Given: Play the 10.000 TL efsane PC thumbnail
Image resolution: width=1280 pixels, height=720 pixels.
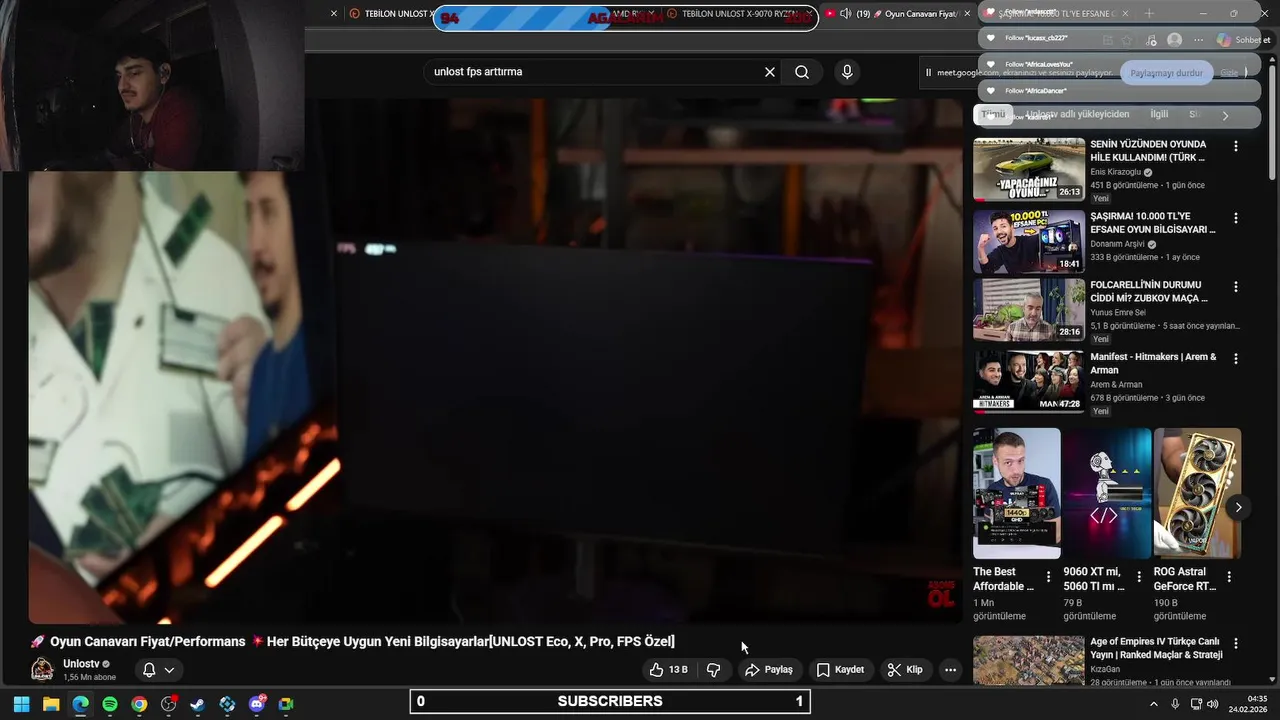Looking at the screenshot, I should pyautogui.click(x=1029, y=241).
